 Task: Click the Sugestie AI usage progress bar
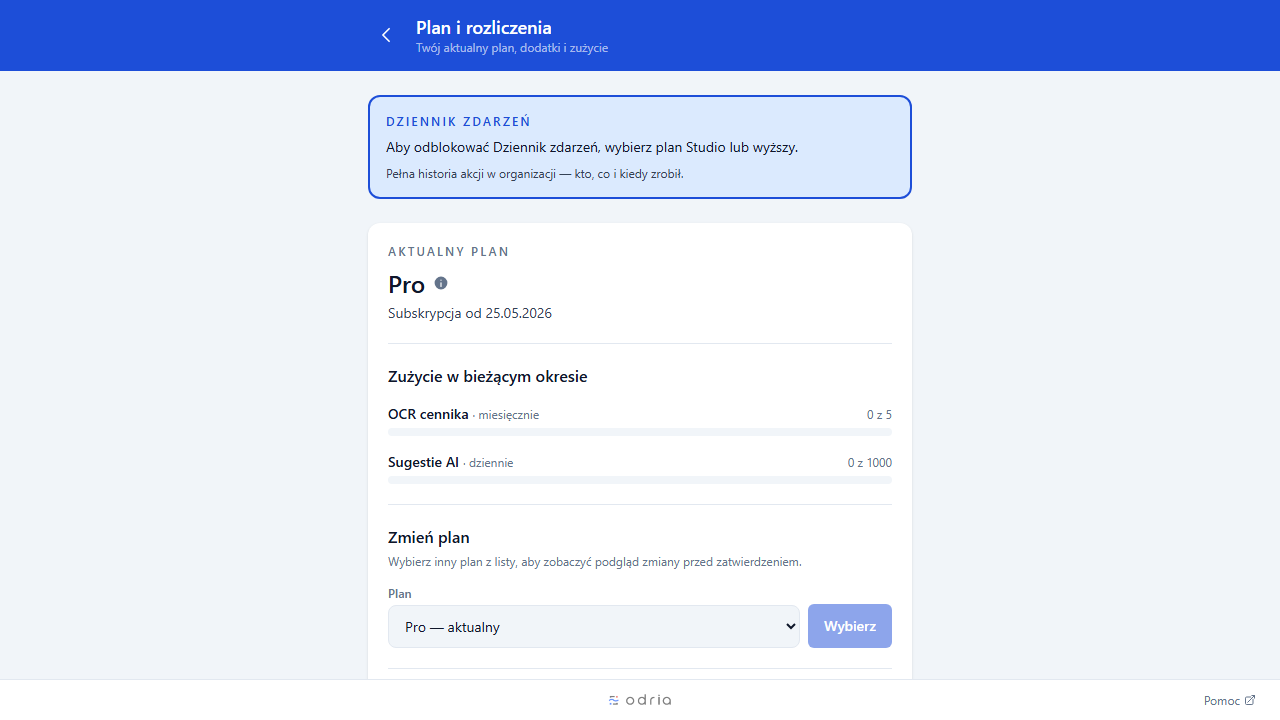tap(640, 480)
